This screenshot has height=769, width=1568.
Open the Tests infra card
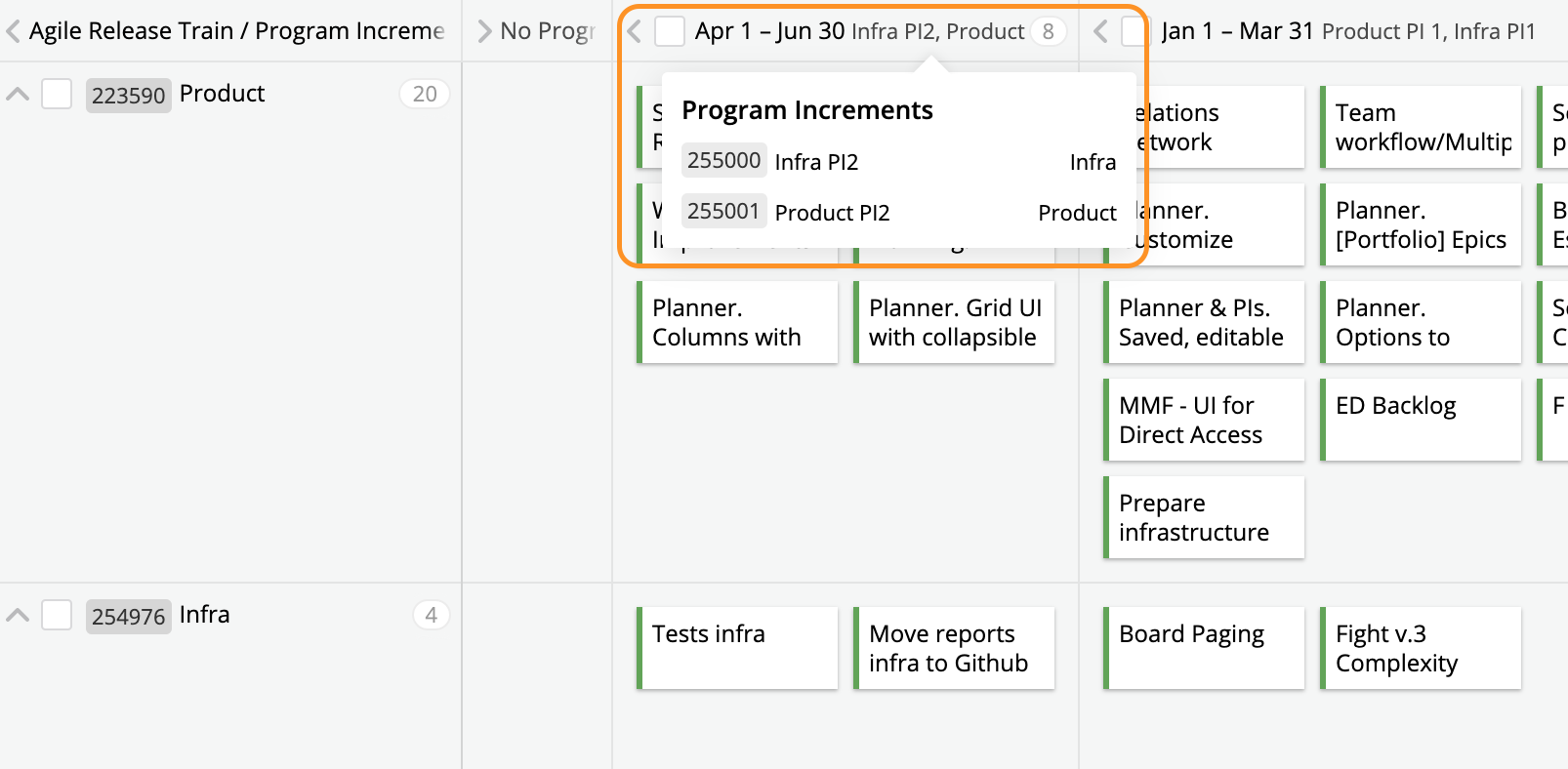pyautogui.click(x=738, y=648)
